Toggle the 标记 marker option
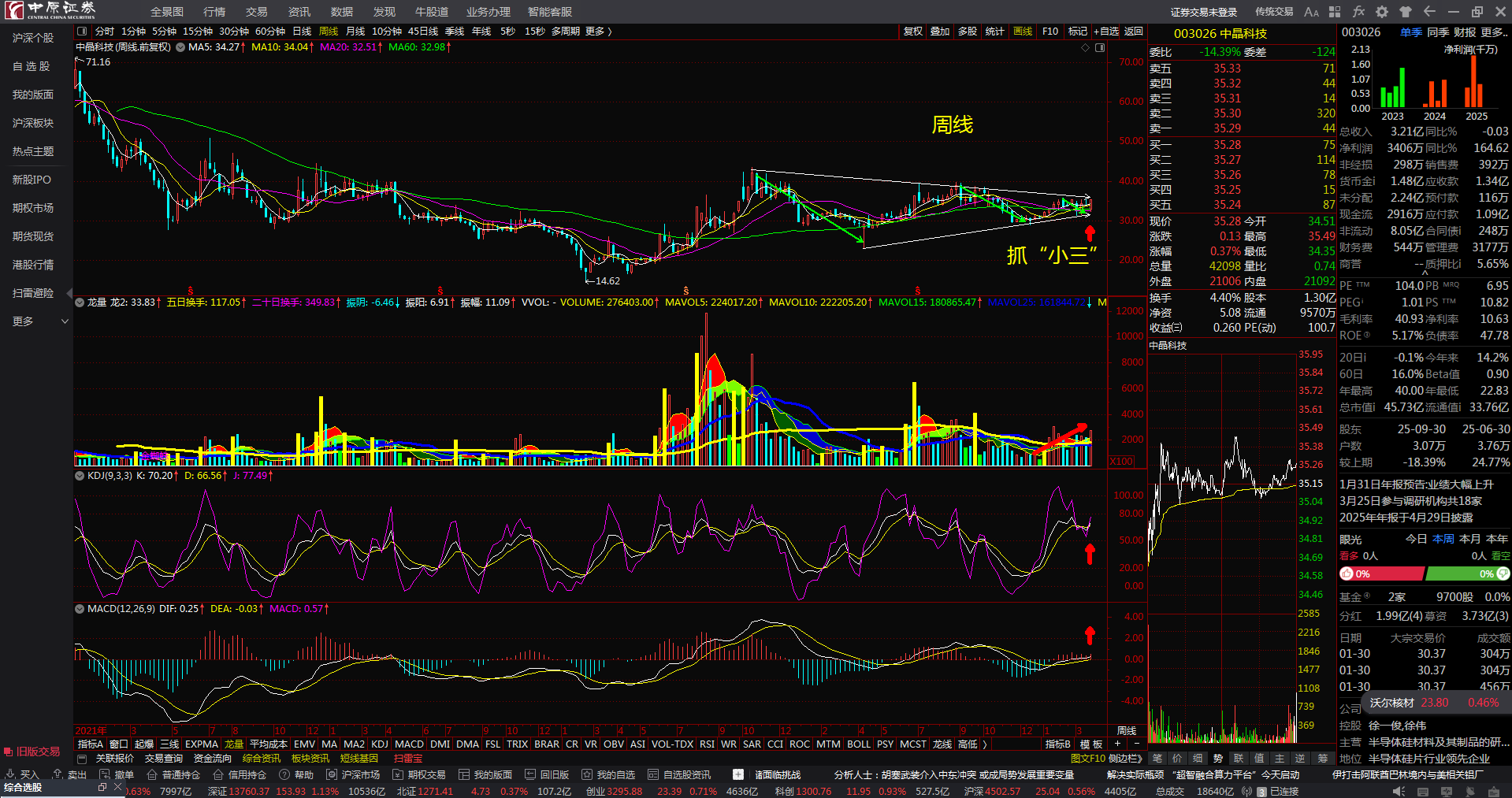Screen dimensions: 1512x798 pyautogui.click(x=1077, y=32)
